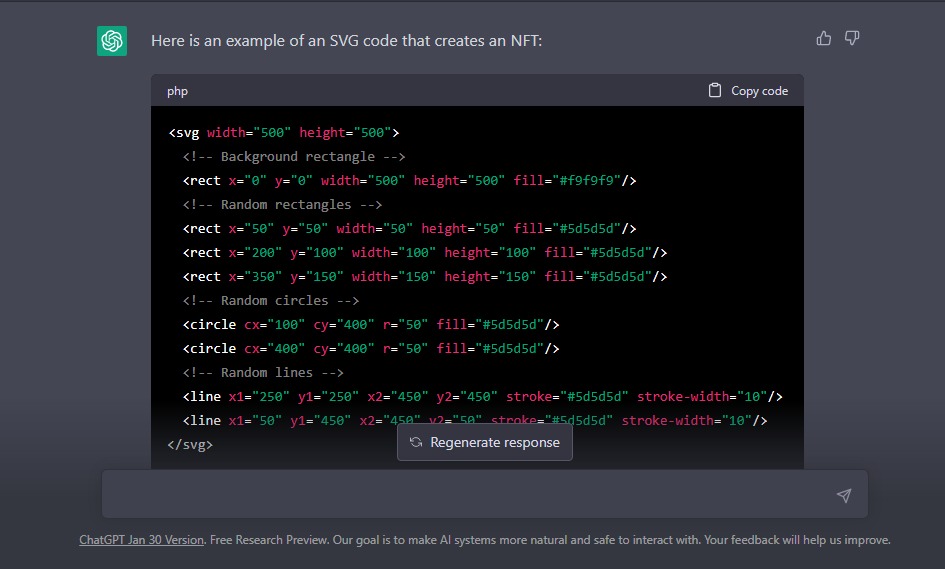Click the ChatGPT avatar logo
The height and width of the screenshot is (569, 945).
pos(112,41)
